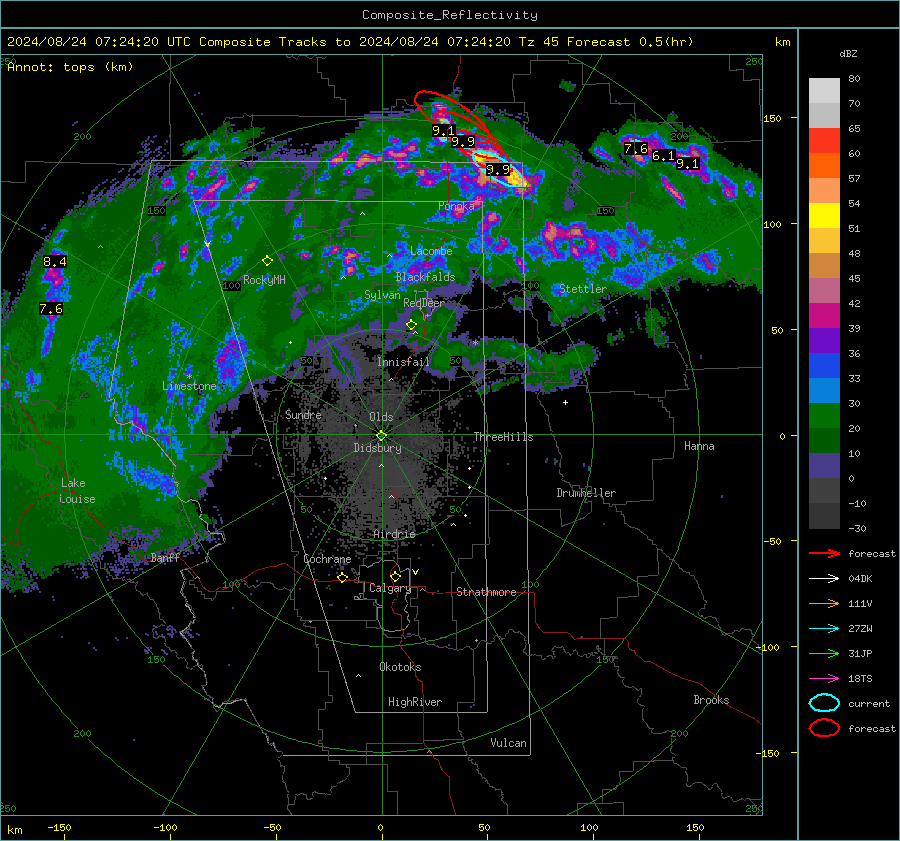Click the Stettler map label
The height and width of the screenshot is (841, 900).
click(x=583, y=289)
